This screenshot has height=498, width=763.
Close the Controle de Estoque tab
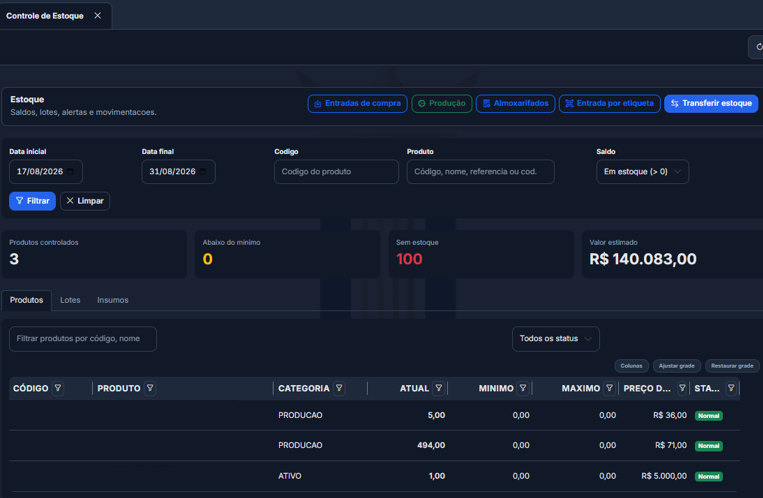tap(98, 16)
